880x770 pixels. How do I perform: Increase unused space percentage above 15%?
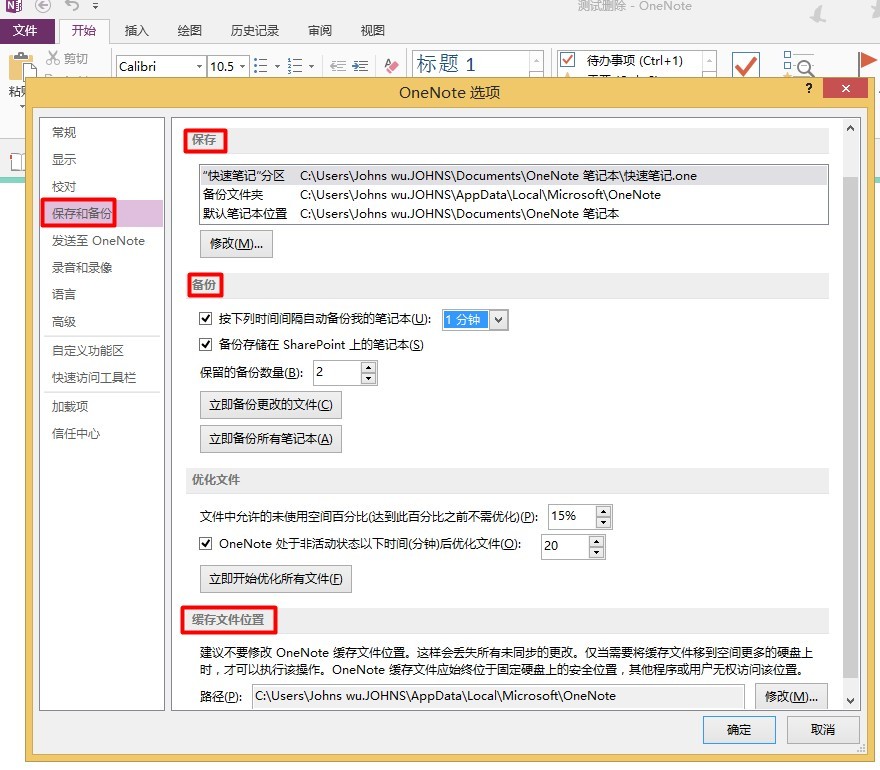coord(603,511)
